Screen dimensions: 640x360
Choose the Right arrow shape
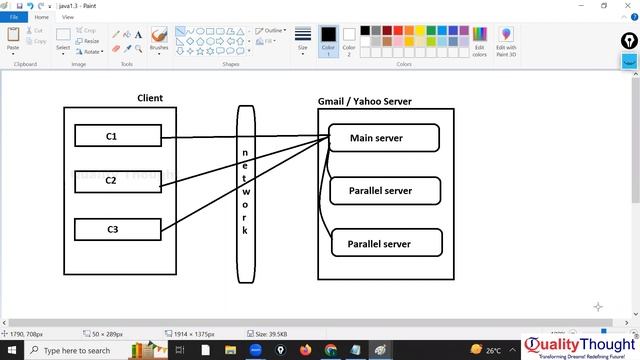click(220, 41)
